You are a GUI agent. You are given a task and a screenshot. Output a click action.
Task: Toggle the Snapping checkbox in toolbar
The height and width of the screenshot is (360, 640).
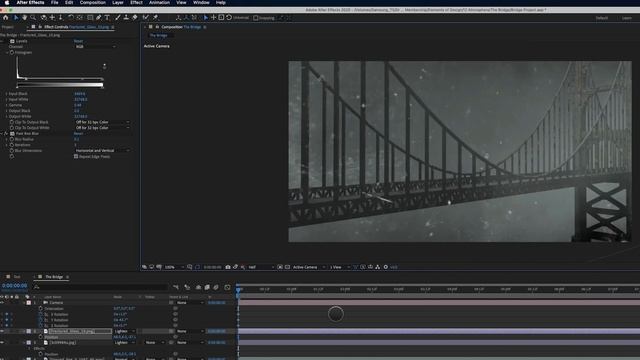(256, 18)
